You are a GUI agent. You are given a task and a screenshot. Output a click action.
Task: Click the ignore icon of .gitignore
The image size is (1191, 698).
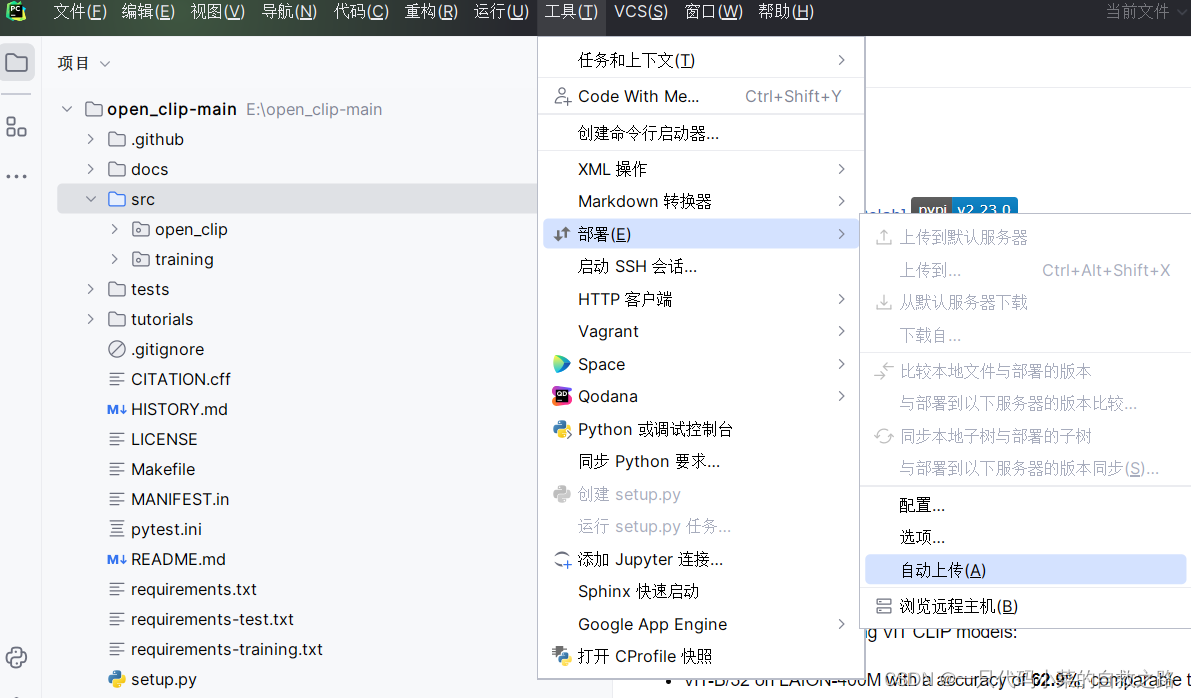coord(116,349)
